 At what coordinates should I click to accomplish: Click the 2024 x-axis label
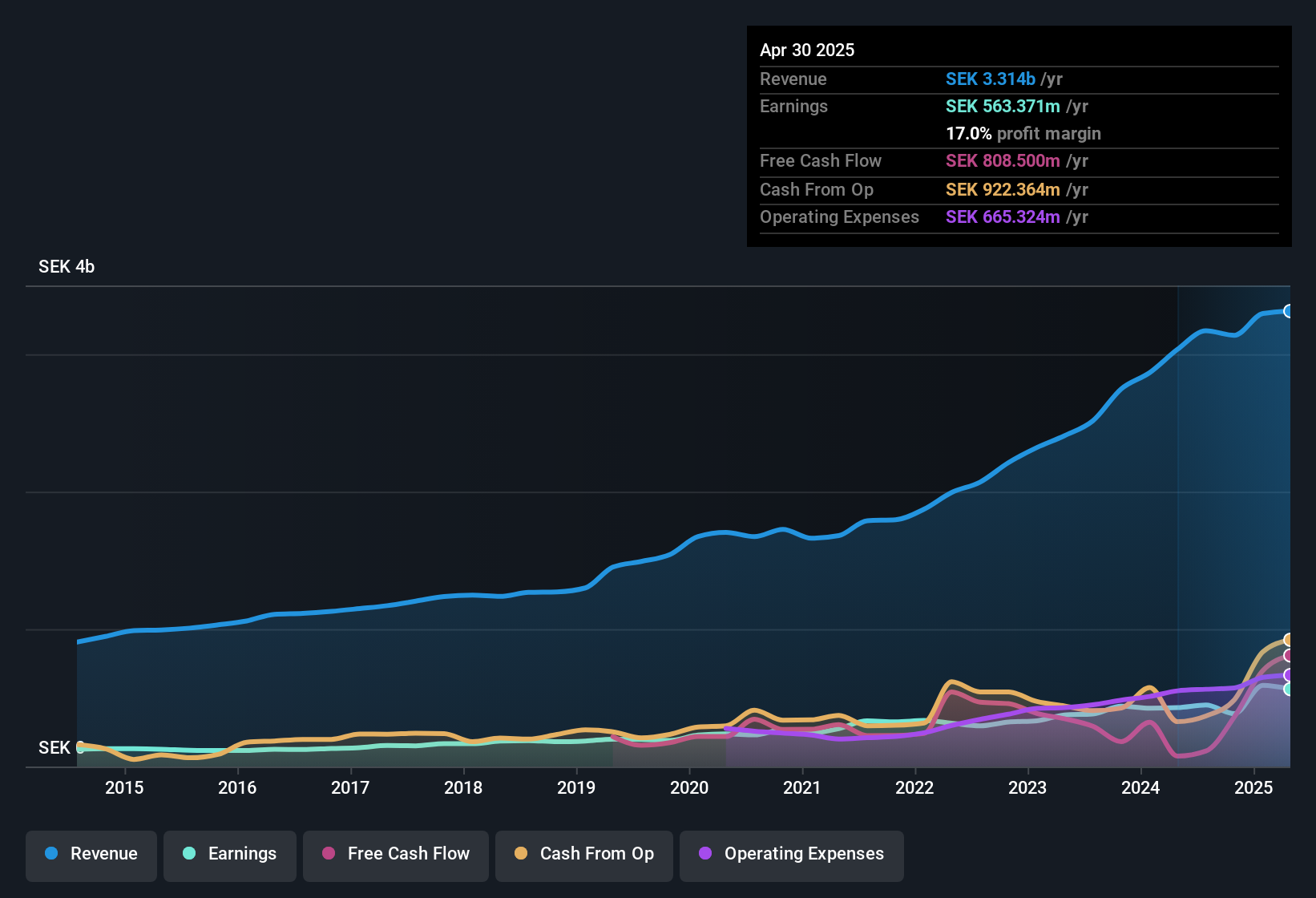click(1140, 788)
